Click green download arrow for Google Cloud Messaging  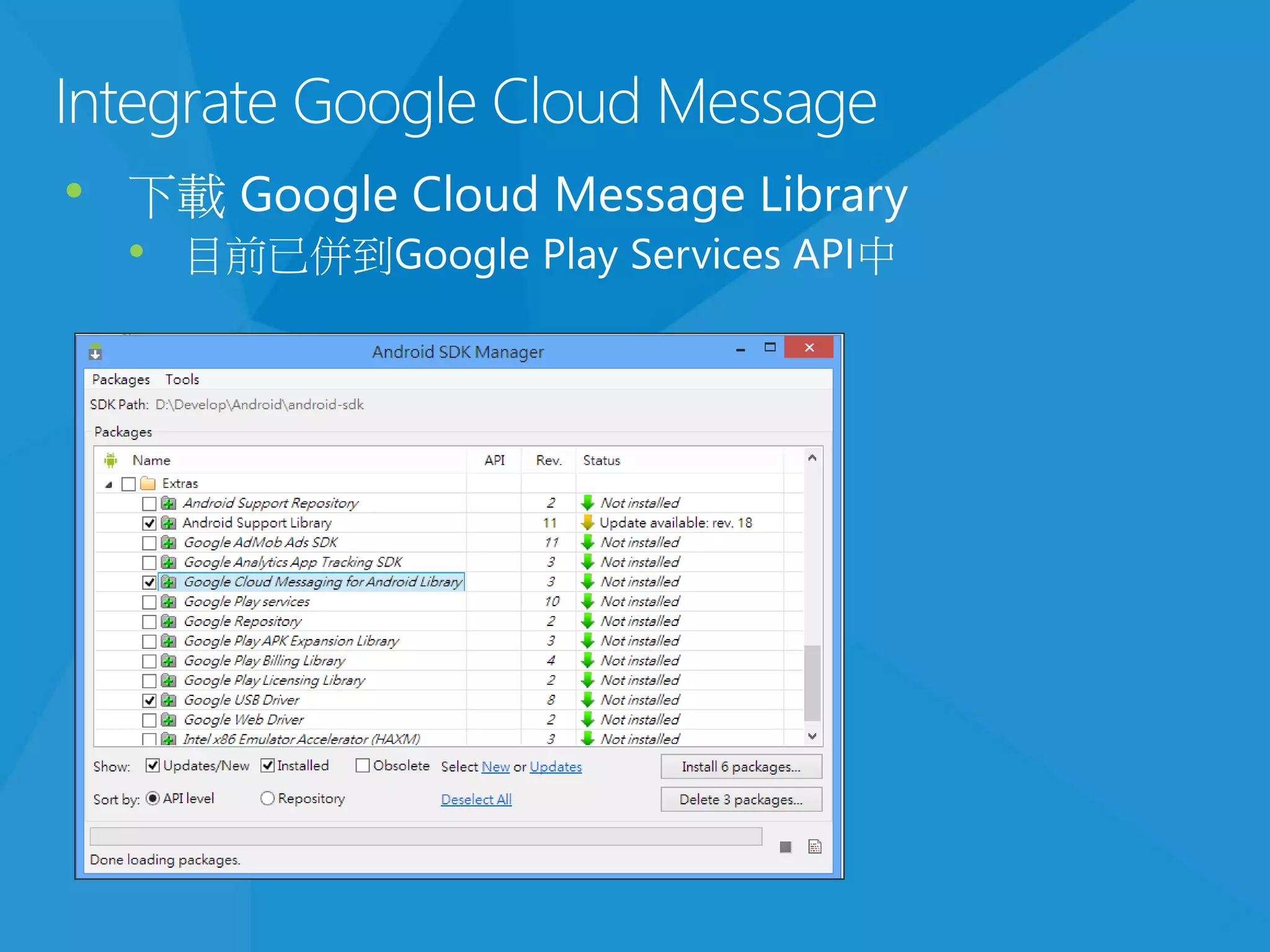pyautogui.click(x=588, y=582)
